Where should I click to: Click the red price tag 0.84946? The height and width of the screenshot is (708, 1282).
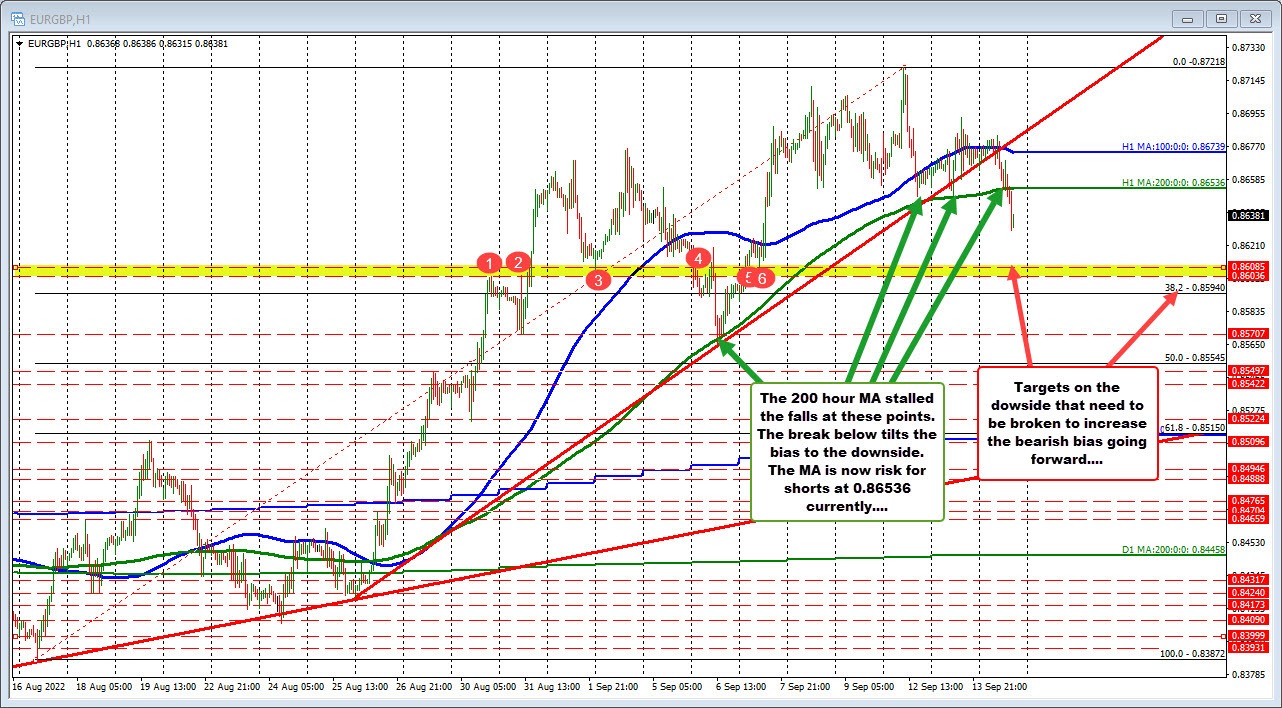pos(1249,467)
